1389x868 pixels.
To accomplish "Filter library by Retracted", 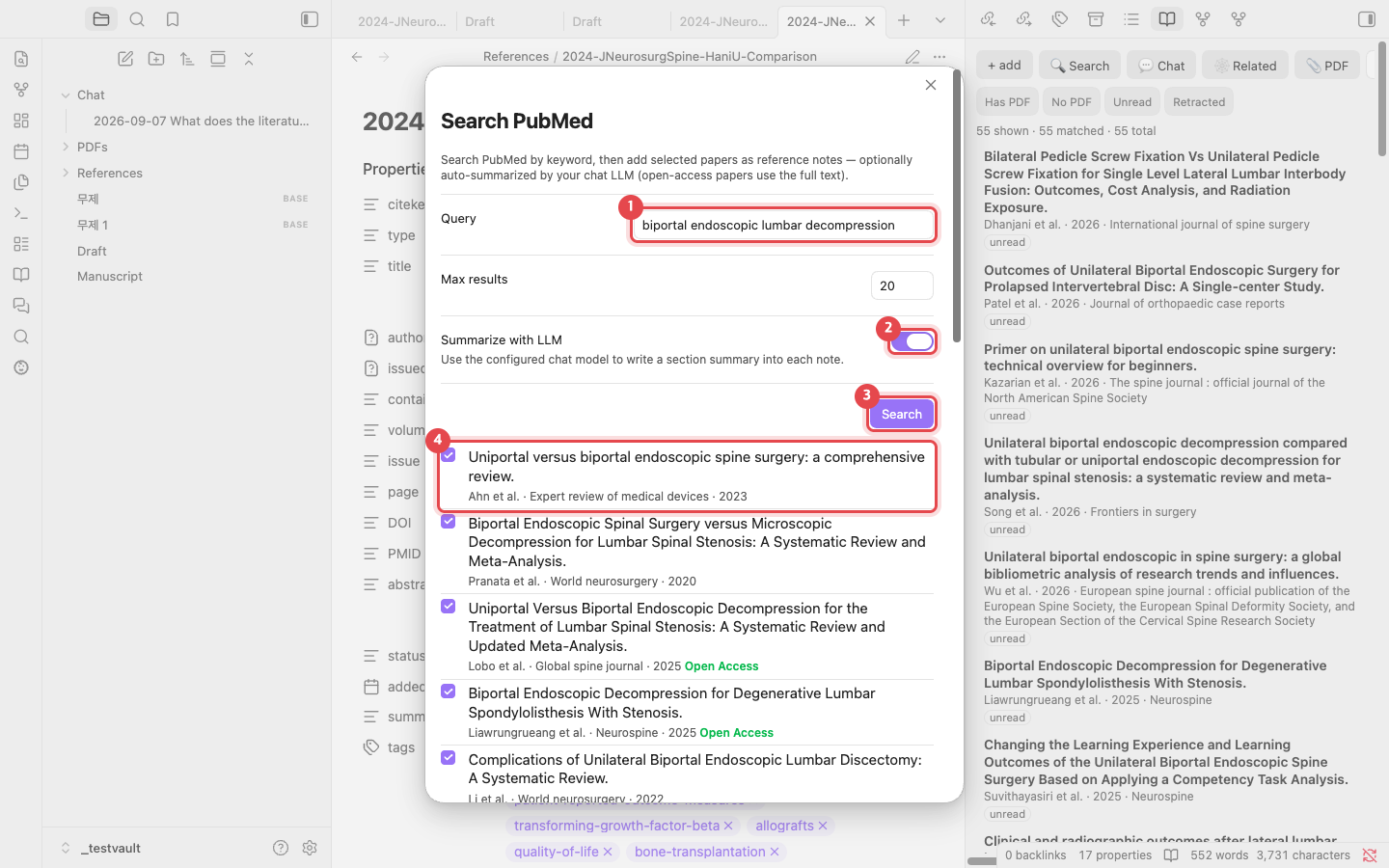I will tap(1199, 102).
